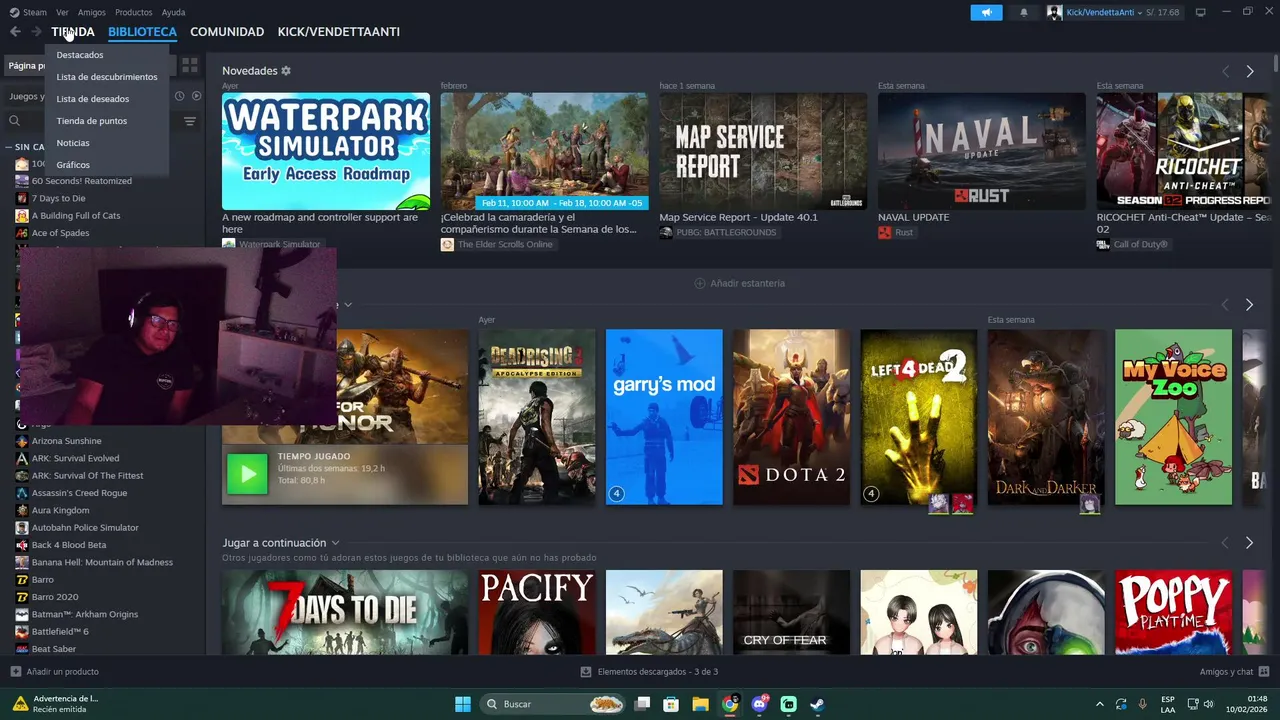Open Google Chrome from the taskbar
This screenshot has height=720, width=1280.
click(730, 704)
